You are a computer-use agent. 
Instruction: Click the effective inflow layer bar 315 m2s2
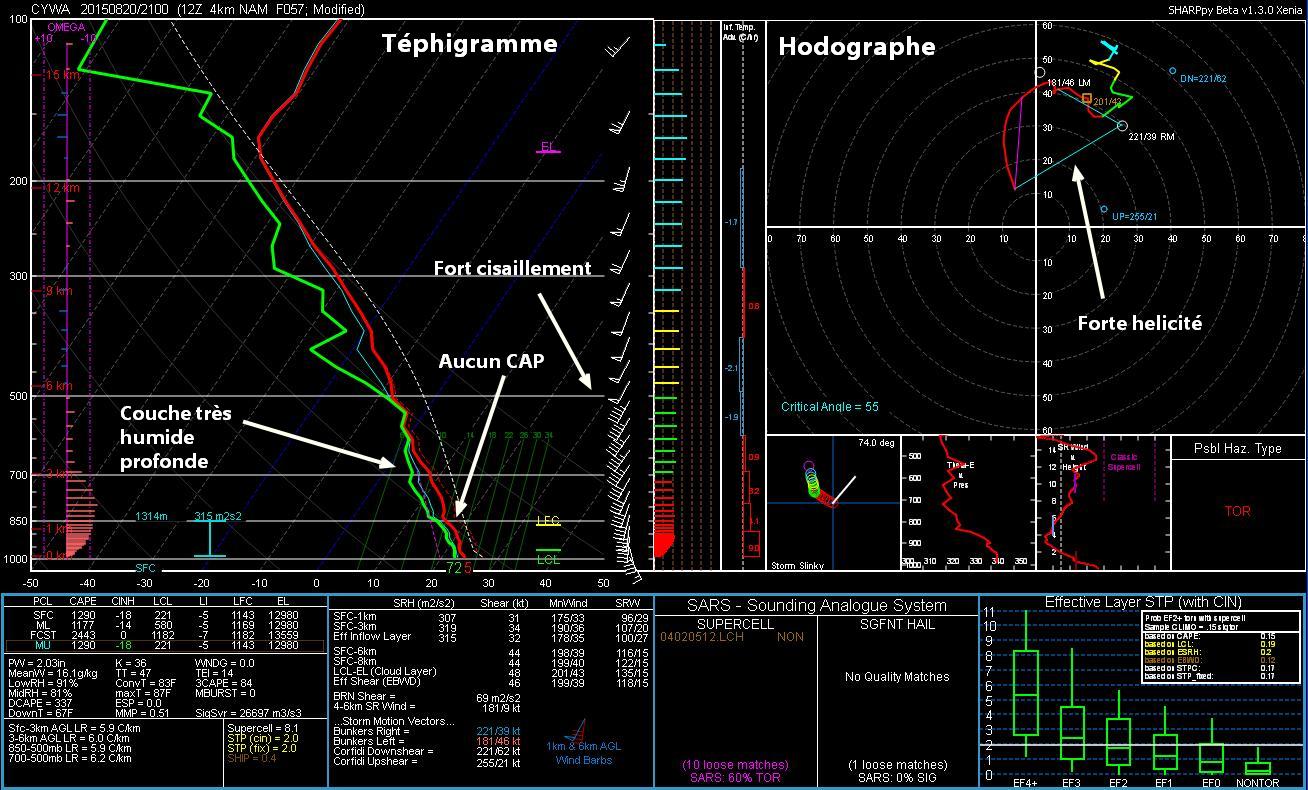pyautogui.click(x=210, y=538)
